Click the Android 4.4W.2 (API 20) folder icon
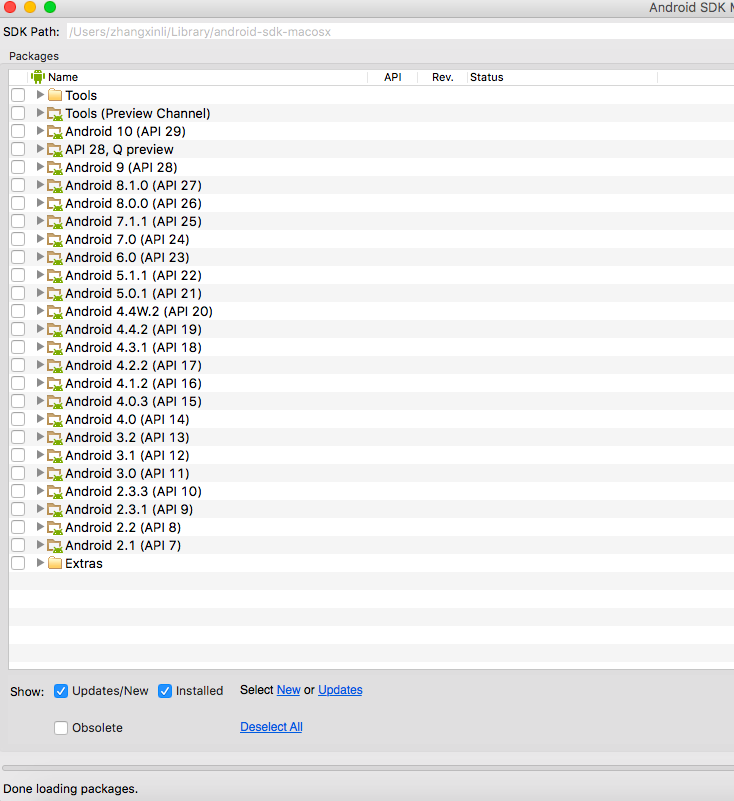Screen dimensions: 734x801 coord(55,311)
